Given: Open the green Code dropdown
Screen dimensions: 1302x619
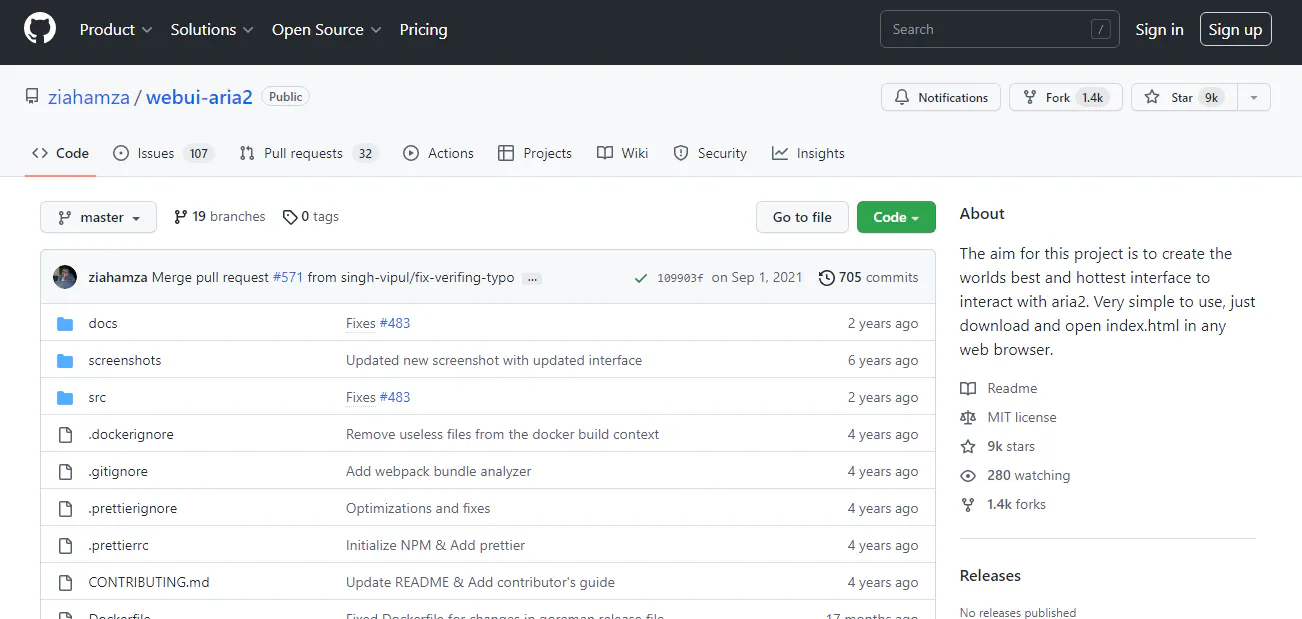Looking at the screenshot, I should [x=896, y=217].
